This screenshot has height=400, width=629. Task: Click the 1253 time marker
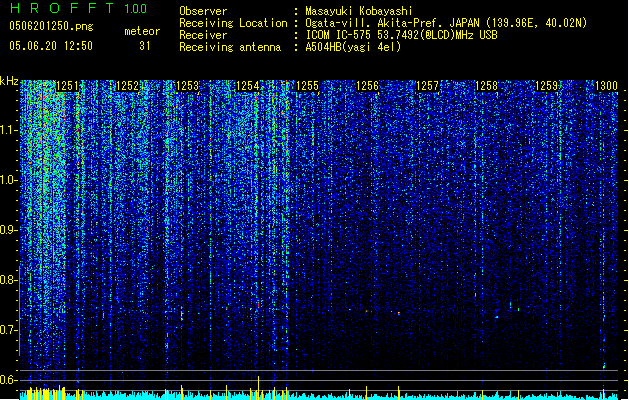pyautogui.click(x=187, y=86)
